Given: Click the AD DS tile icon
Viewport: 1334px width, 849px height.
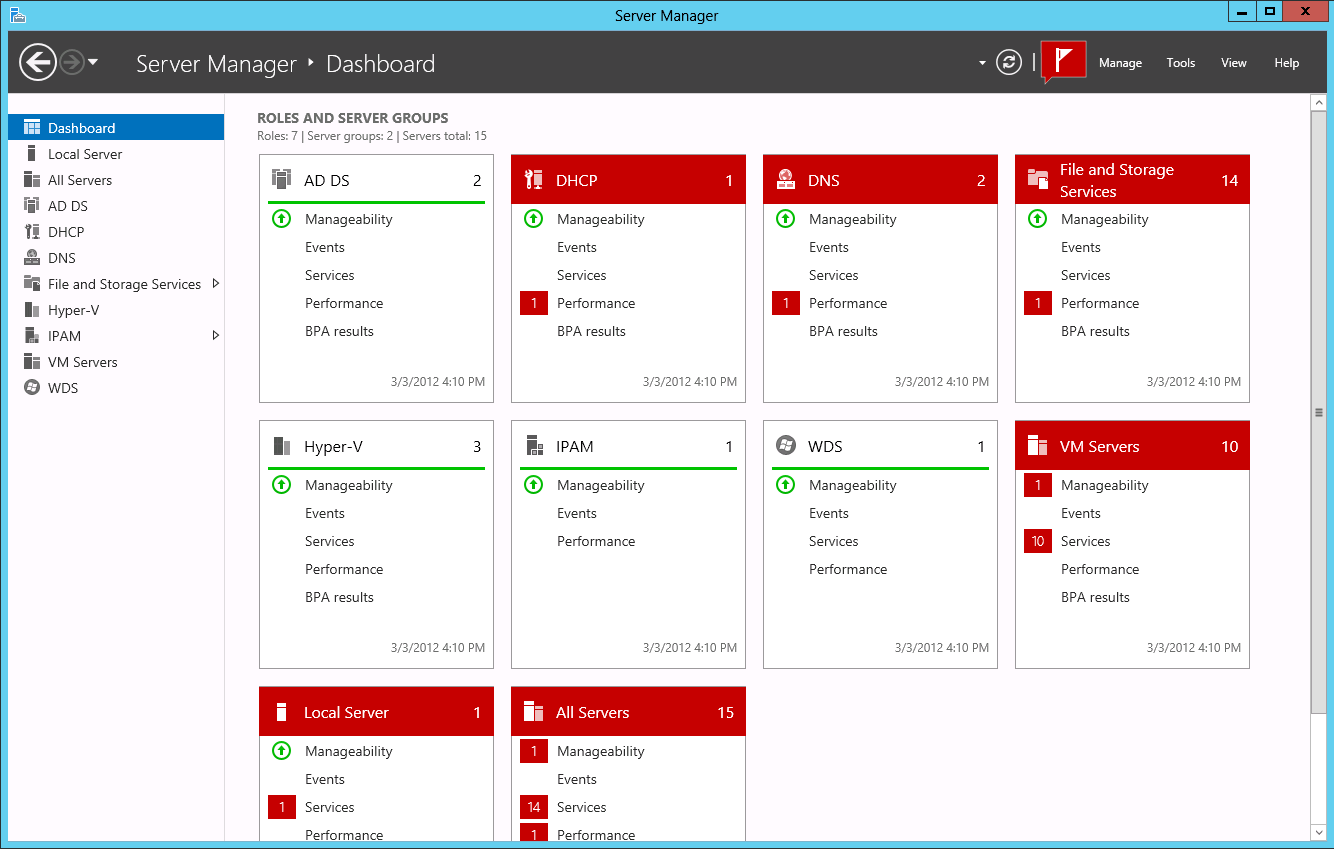Looking at the screenshot, I should (x=281, y=180).
